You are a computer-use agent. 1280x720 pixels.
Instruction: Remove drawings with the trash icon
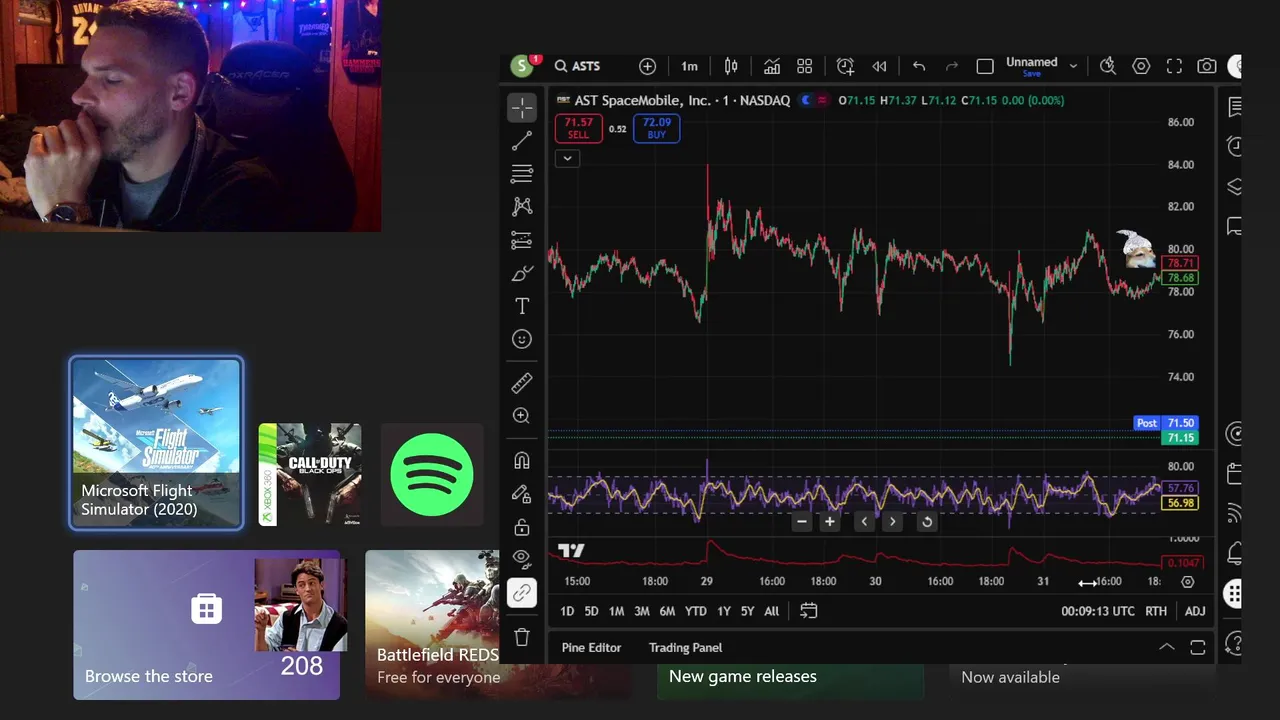pyautogui.click(x=522, y=637)
